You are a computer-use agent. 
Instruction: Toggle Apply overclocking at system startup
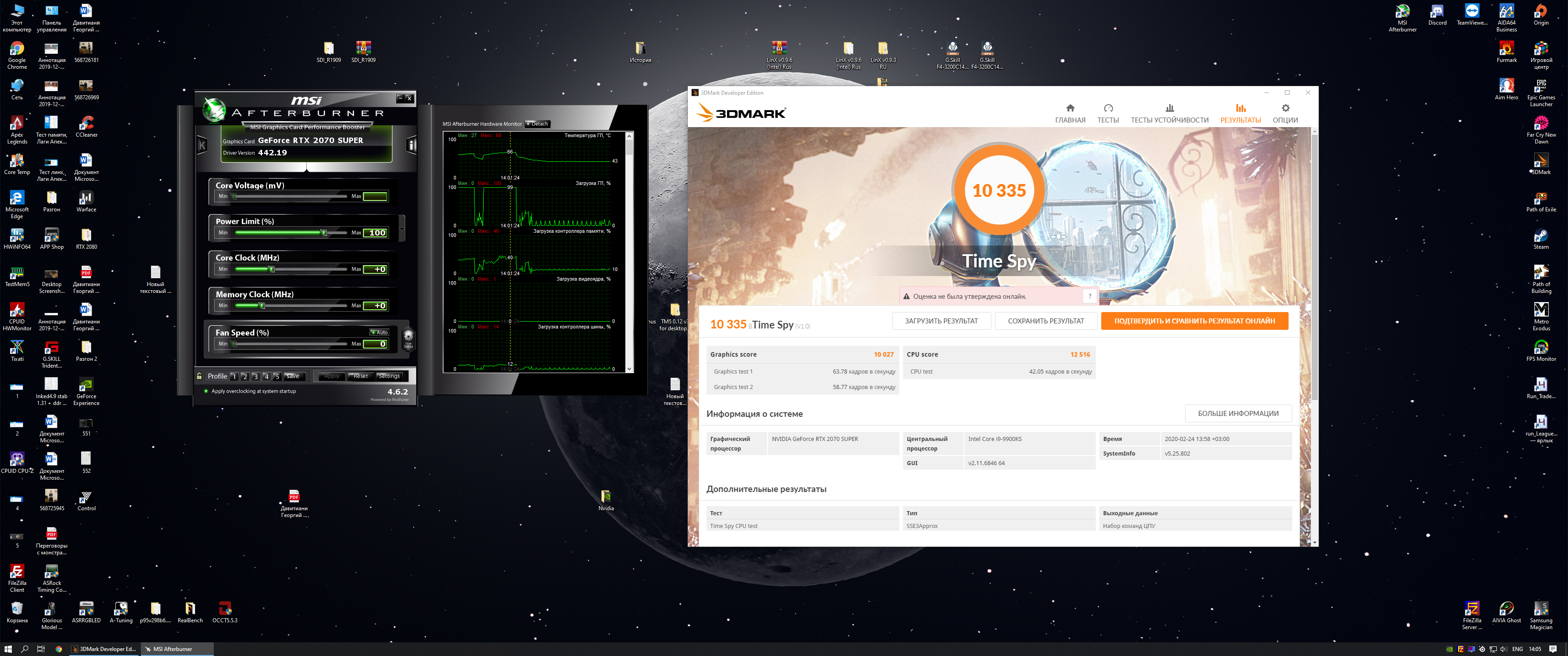(x=206, y=391)
